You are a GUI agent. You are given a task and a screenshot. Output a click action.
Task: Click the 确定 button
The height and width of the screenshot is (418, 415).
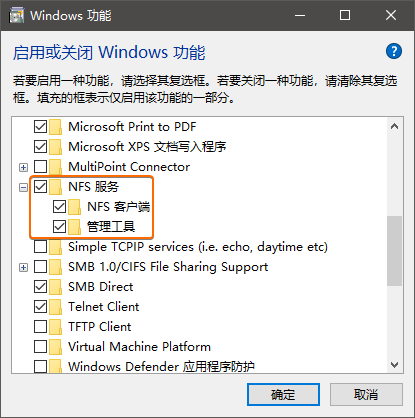pyautogui.click(x=283, y=395)
